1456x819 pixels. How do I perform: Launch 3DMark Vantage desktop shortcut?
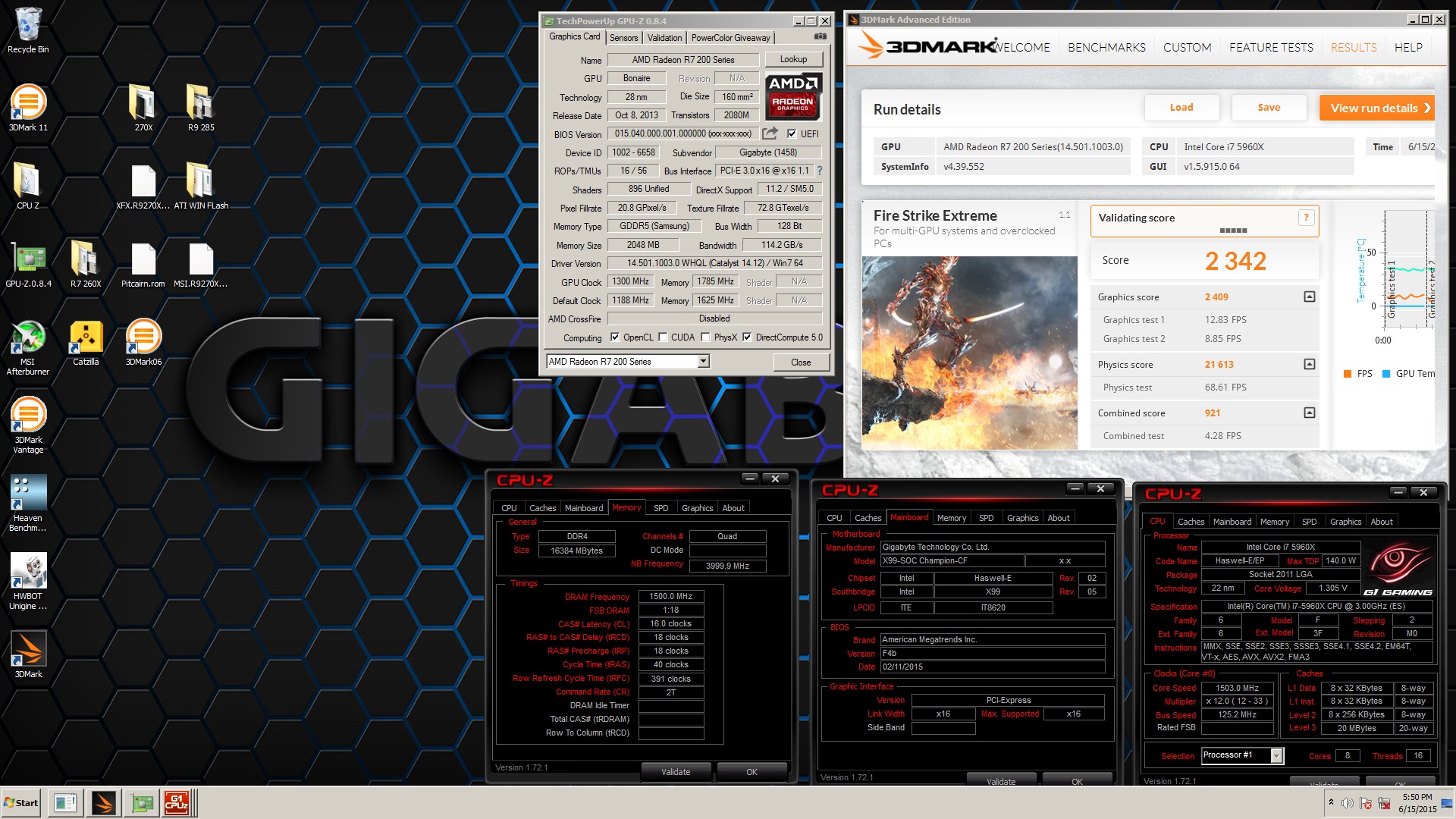point(28,425)
